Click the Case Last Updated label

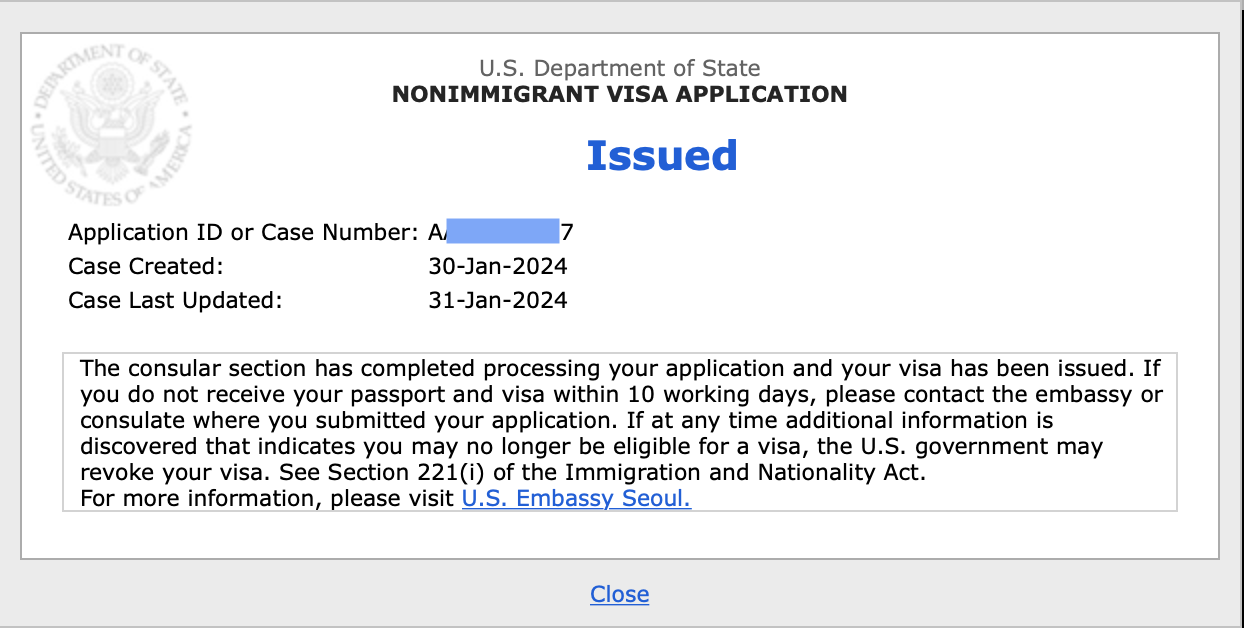click(175, 300)
